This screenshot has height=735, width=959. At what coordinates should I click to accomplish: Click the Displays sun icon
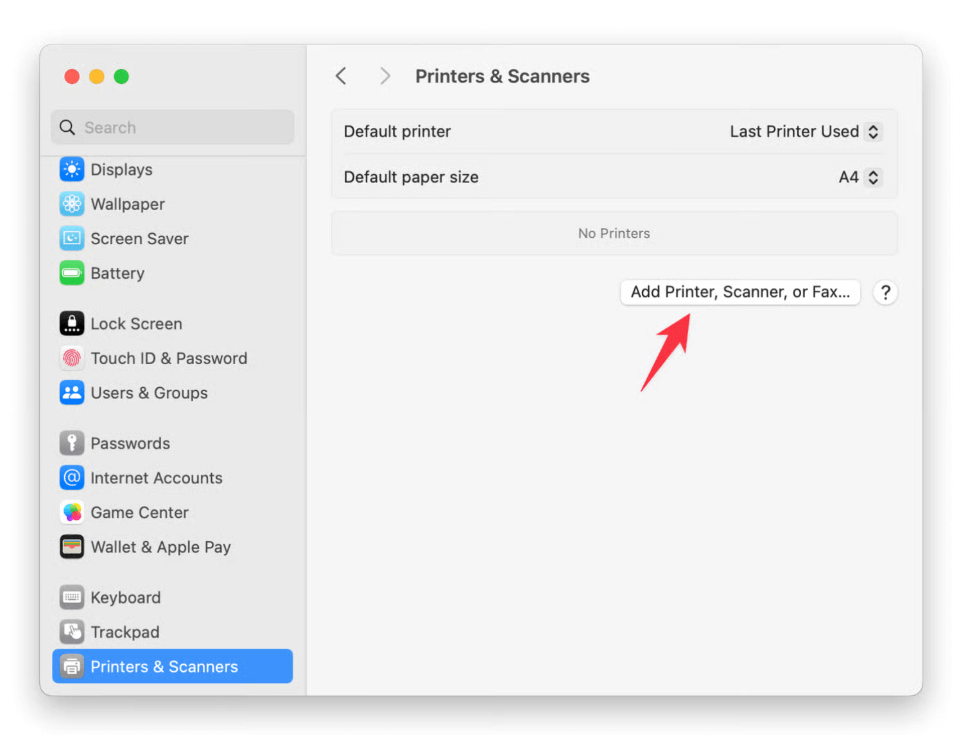pos(72,169)
